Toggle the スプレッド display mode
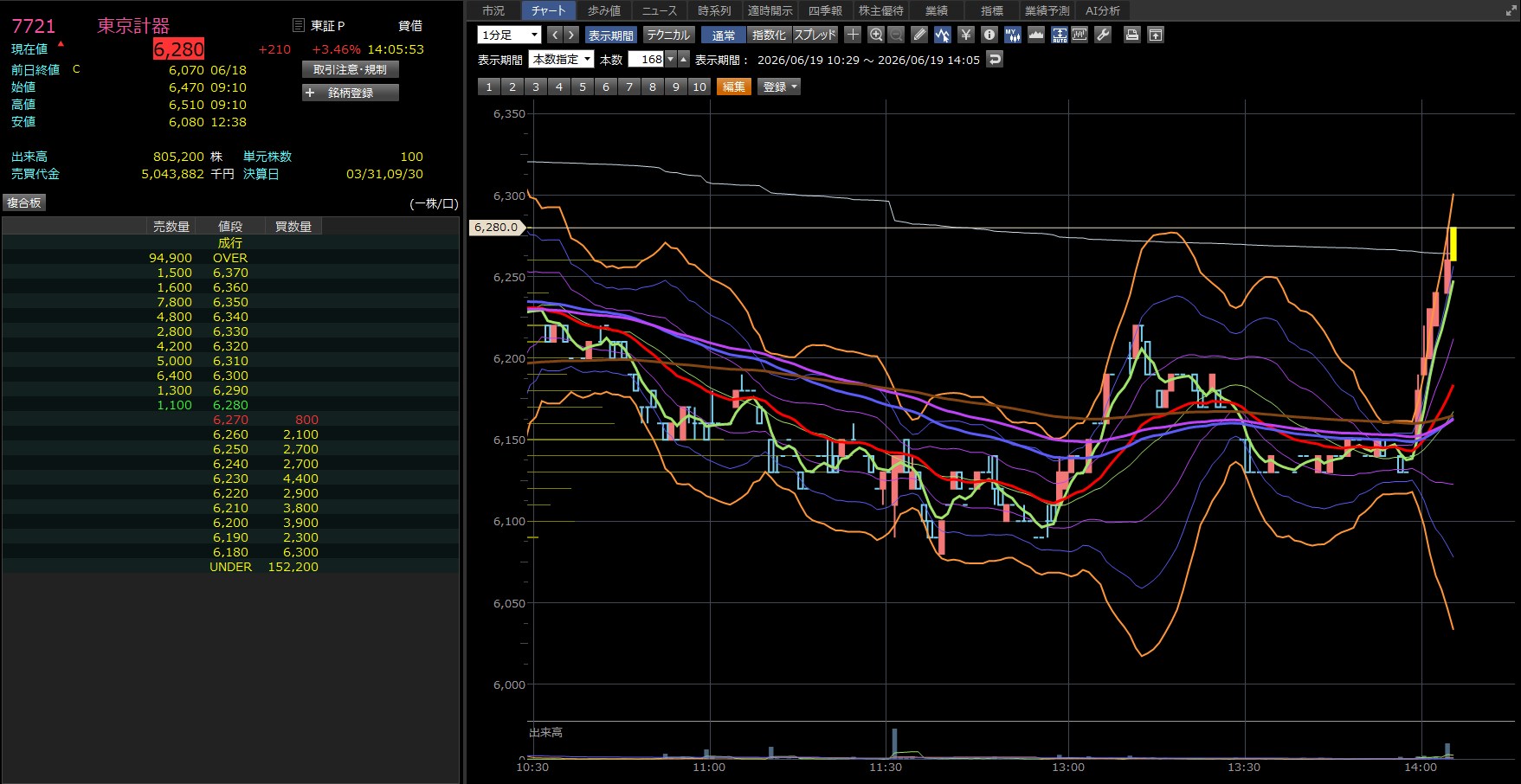 [x=815, y=35]
